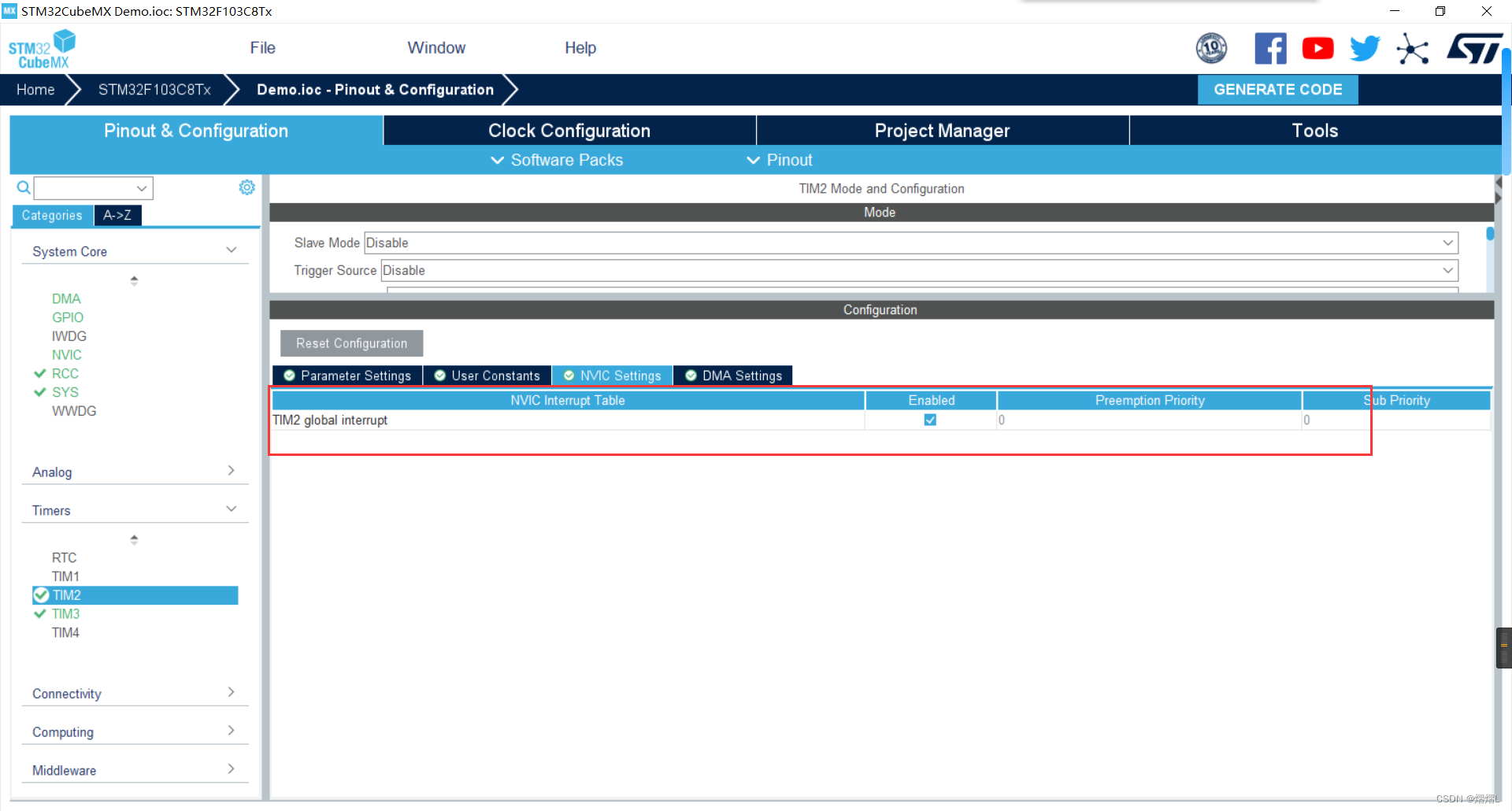Open the Twitter bird icon

click(x=1365, y=49)
